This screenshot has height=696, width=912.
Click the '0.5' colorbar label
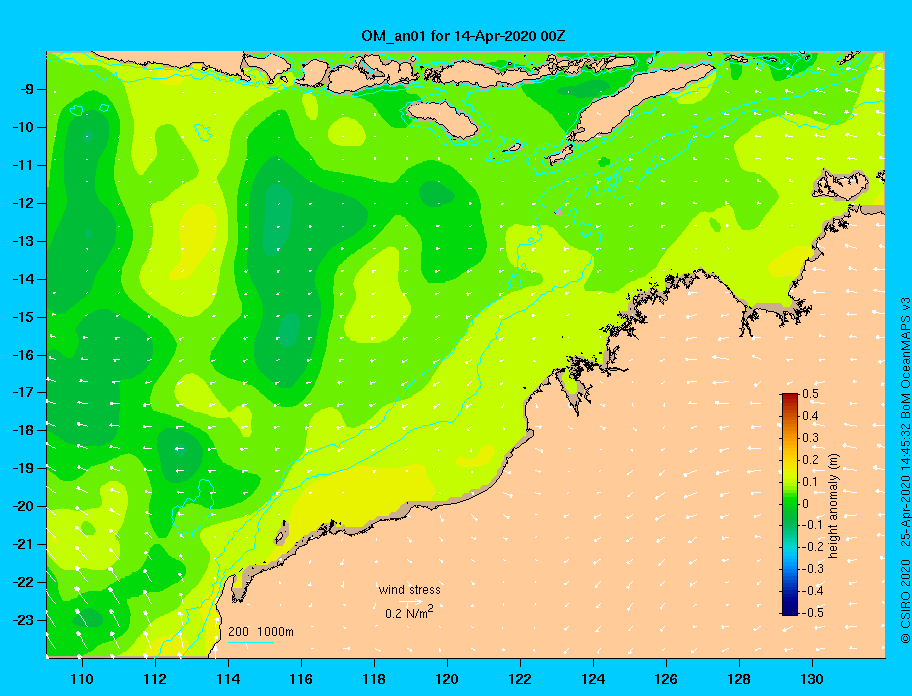pyautogui.click(x=810, y=394)
